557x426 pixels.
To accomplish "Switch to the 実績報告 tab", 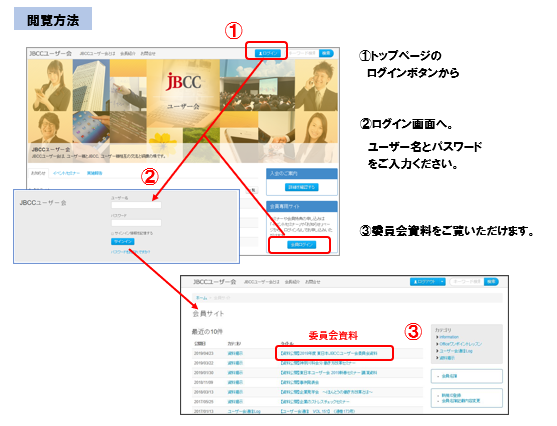I will [94, 173].
